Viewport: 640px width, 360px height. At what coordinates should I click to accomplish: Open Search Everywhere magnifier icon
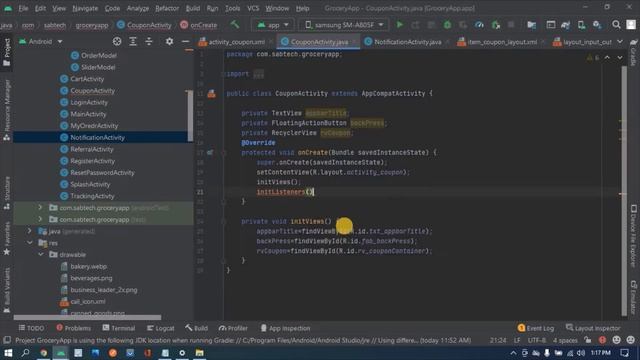coord(616,25)
